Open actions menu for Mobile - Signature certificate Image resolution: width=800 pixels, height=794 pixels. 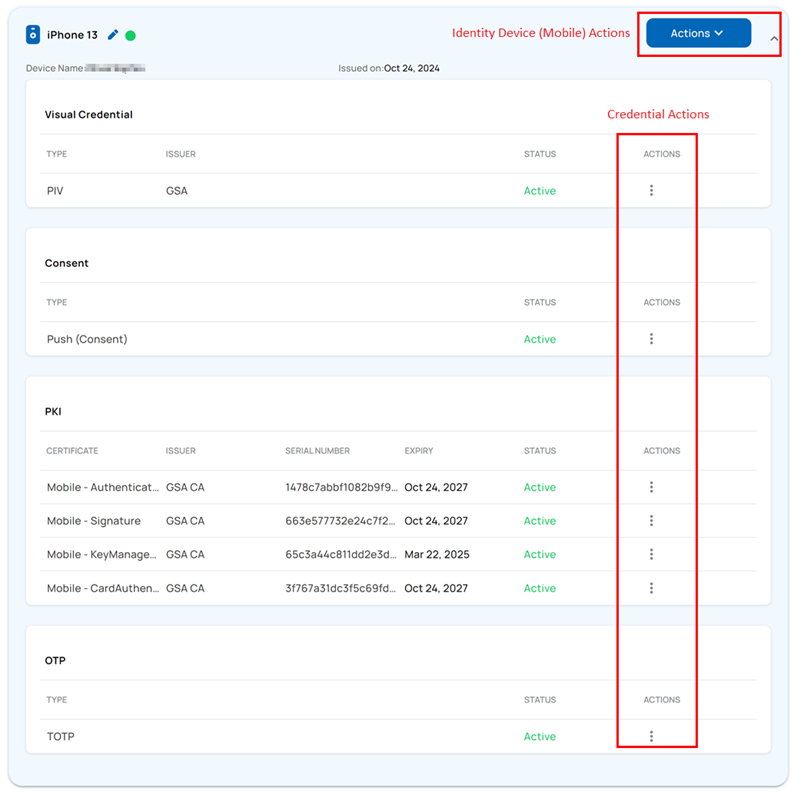651,521
